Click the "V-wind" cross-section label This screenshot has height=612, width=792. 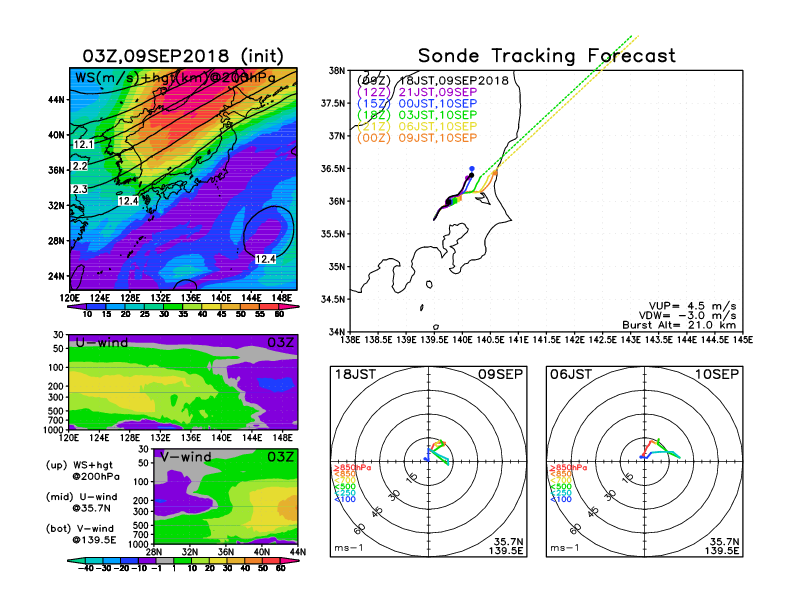tap(185, 457)
